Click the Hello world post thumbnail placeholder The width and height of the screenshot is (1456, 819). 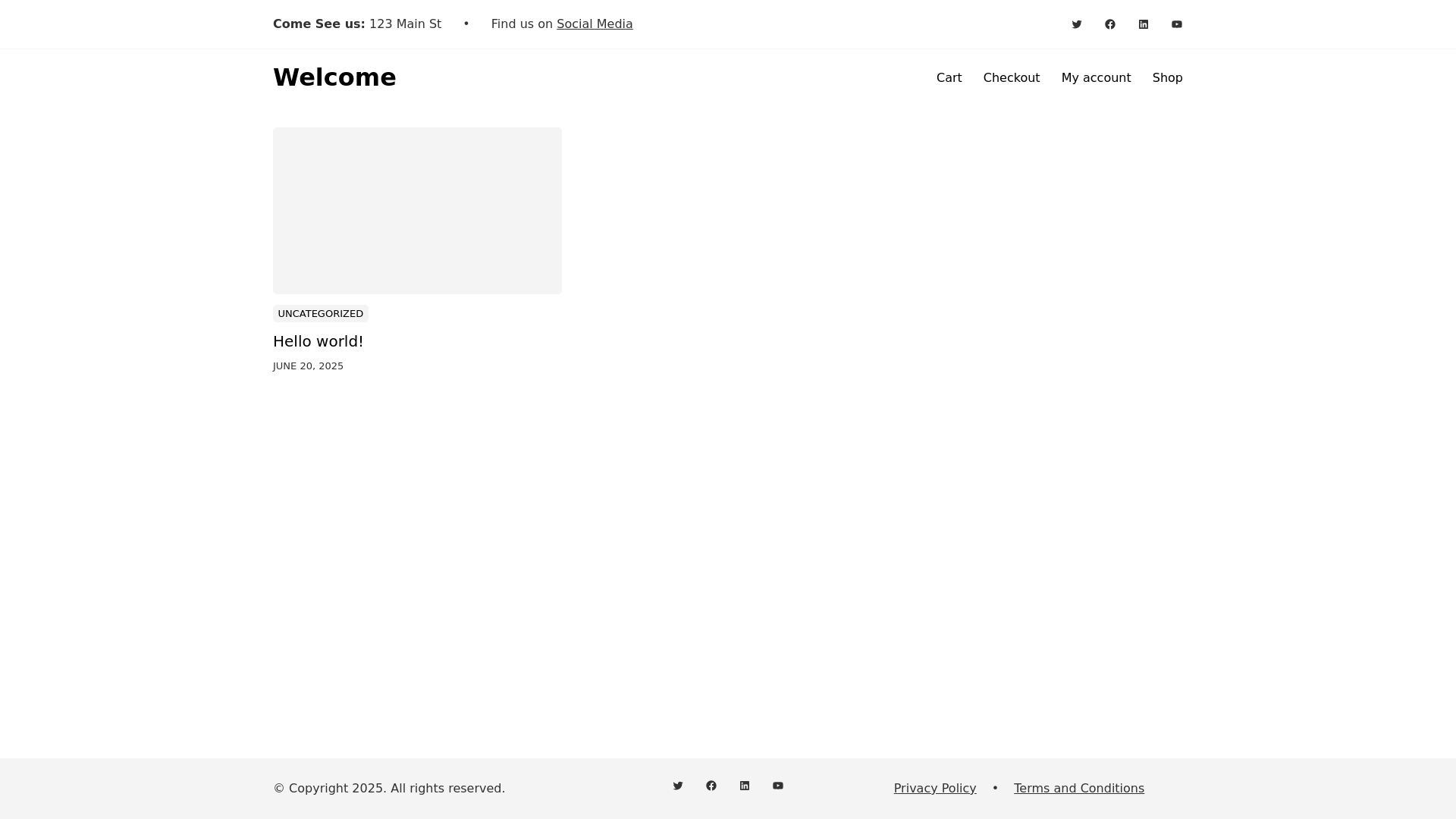click(417, 211)
